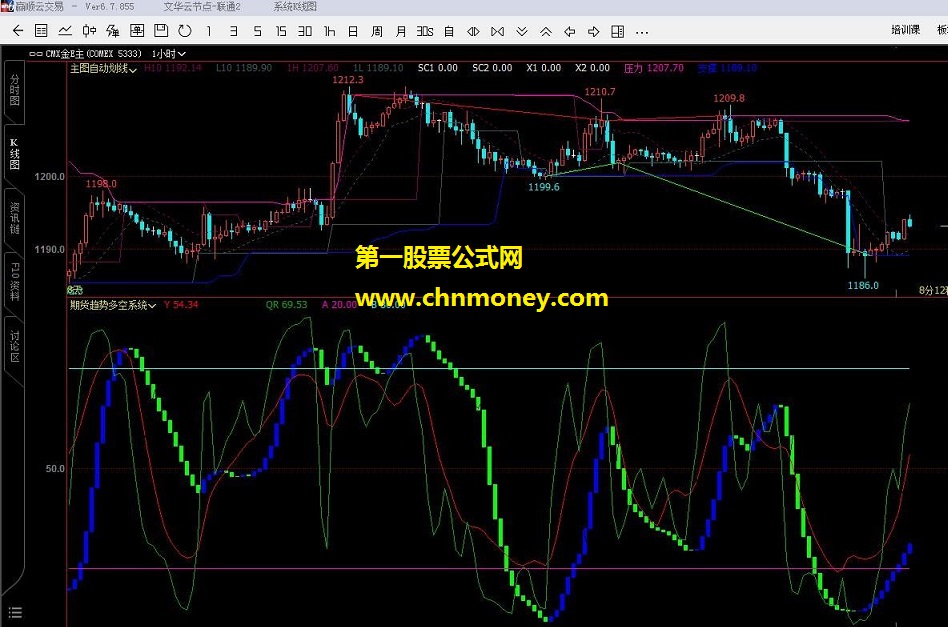The width and height of the screenshot is (948, 627).
Task: Open the 讨论区 discussion side tab
Action: [15, 346]
